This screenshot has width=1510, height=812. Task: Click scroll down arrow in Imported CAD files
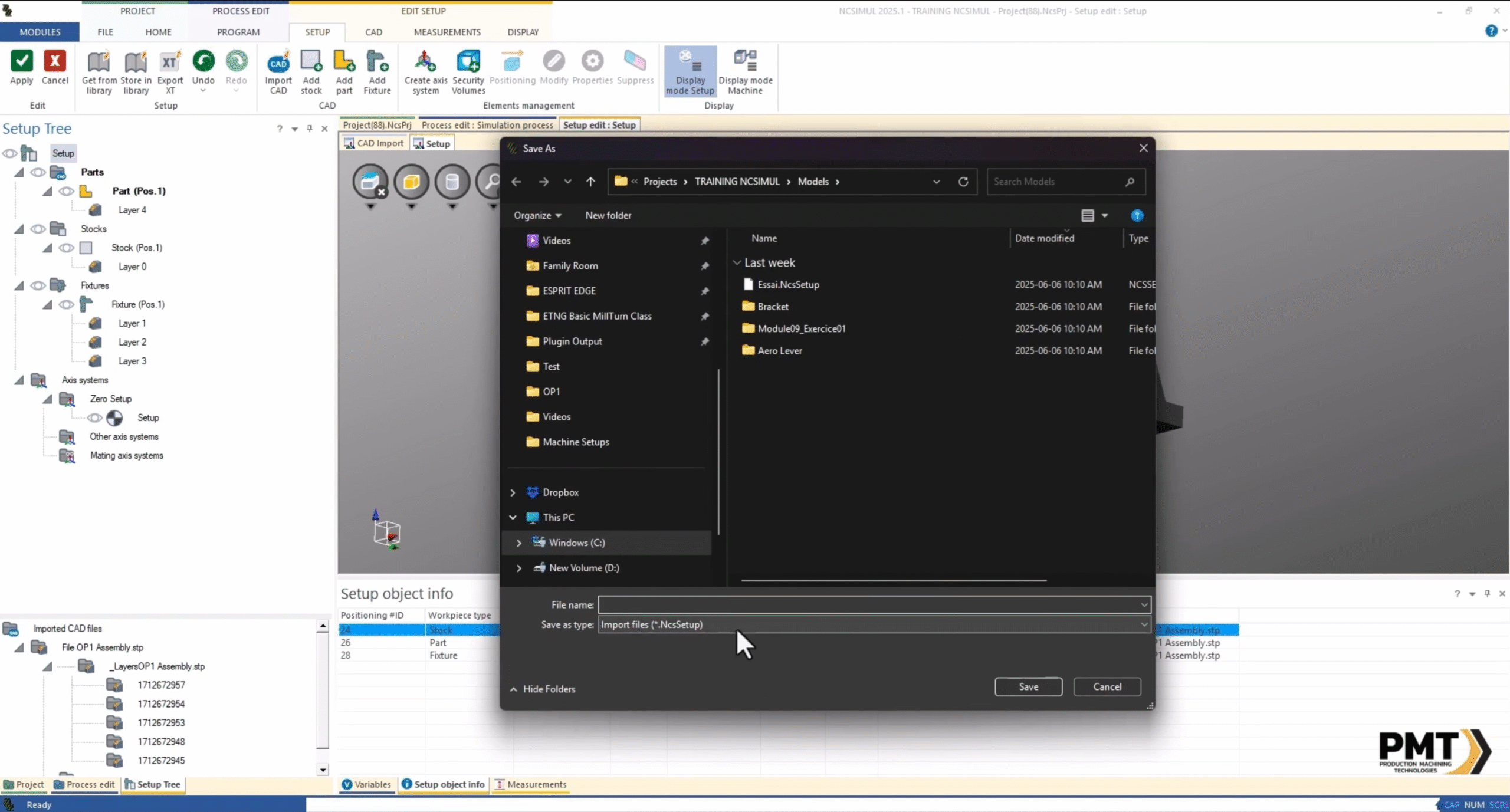[x=322, y=770]
